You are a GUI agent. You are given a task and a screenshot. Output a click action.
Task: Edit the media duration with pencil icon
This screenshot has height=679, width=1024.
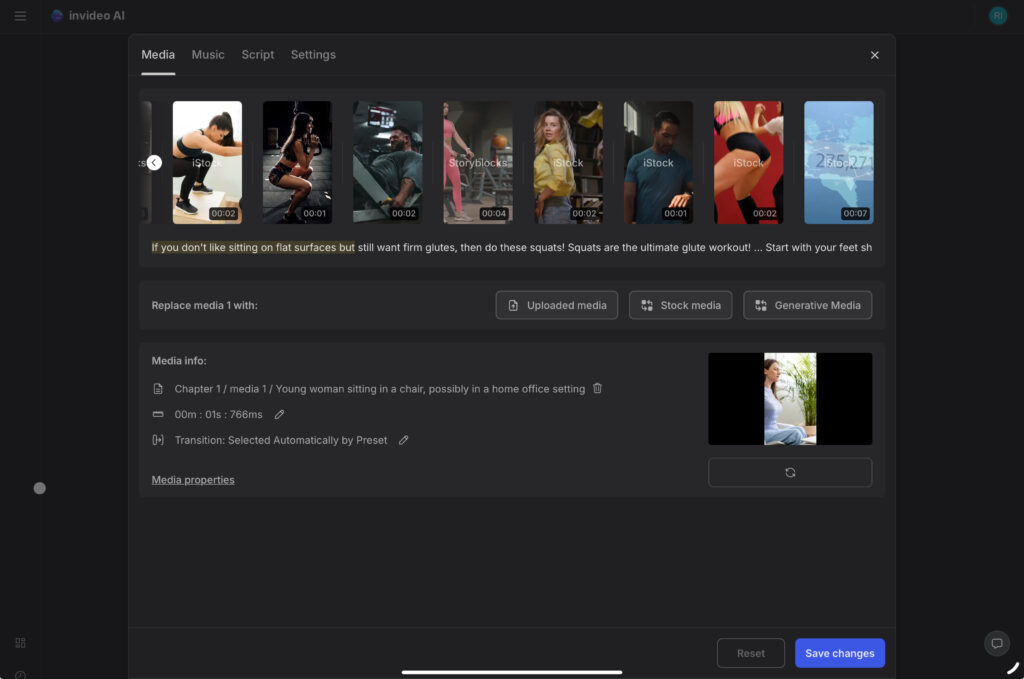[x=280, y=414]
